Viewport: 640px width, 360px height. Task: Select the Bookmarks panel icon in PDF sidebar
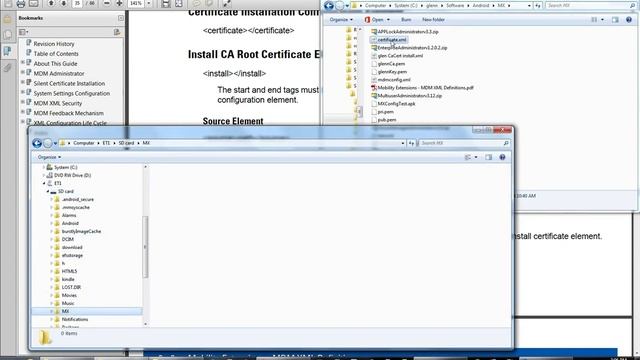(x=7, y=51)
